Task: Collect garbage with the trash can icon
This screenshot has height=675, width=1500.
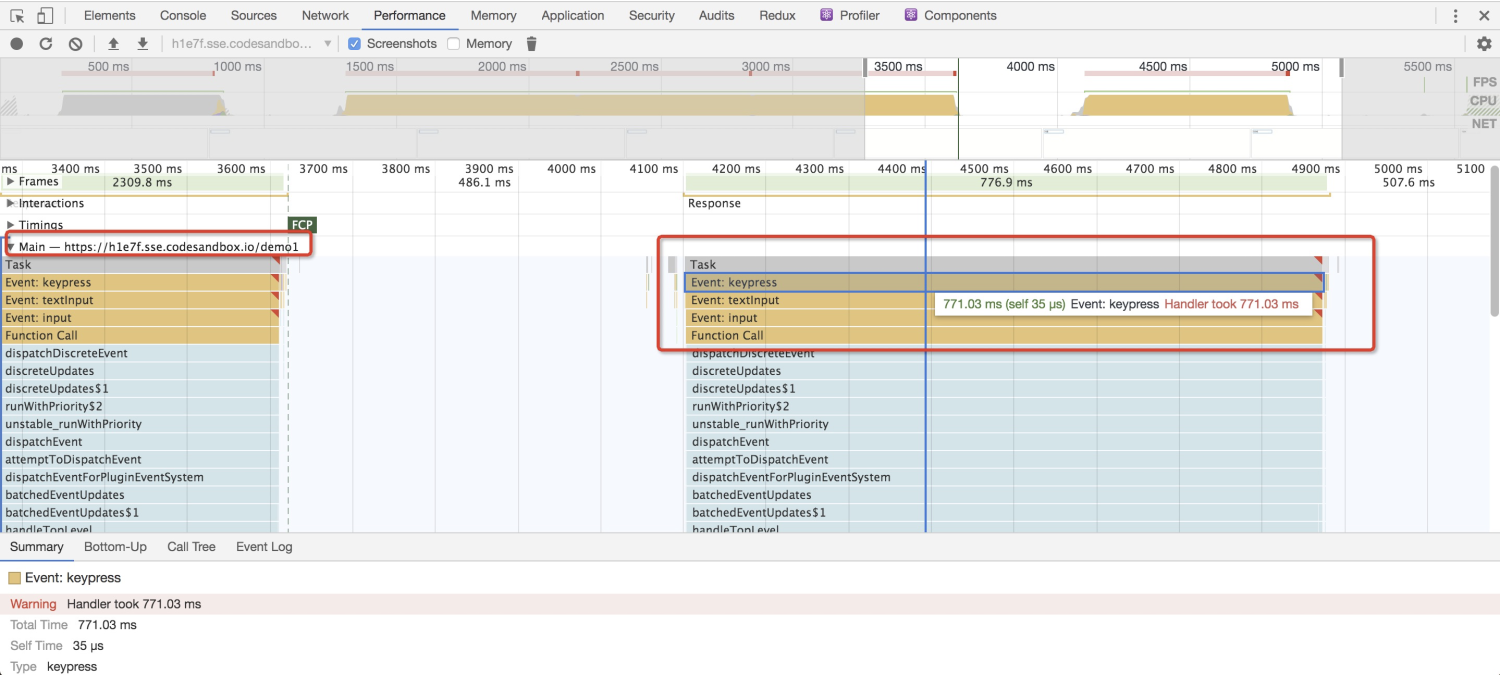Action: click(532, 44)
